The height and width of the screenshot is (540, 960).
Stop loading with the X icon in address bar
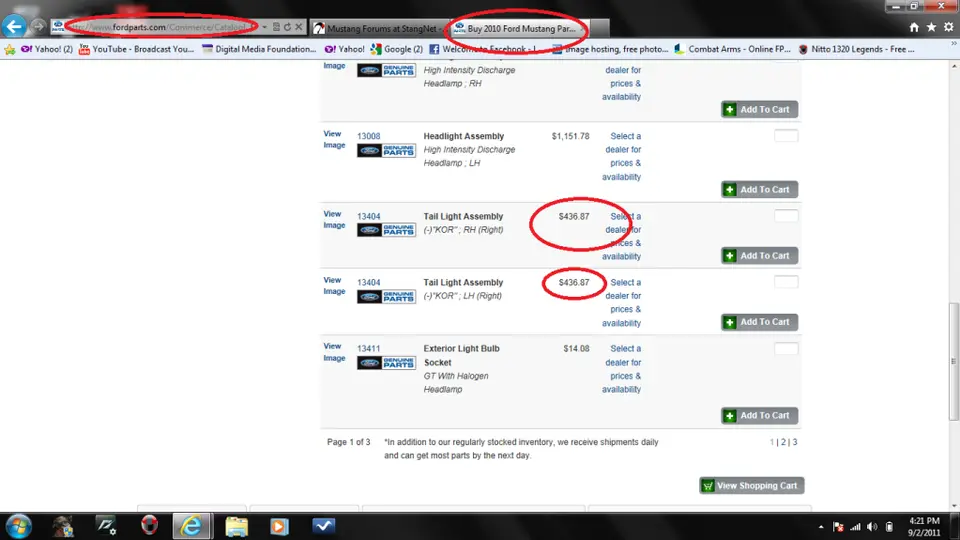tap(299, 27)
